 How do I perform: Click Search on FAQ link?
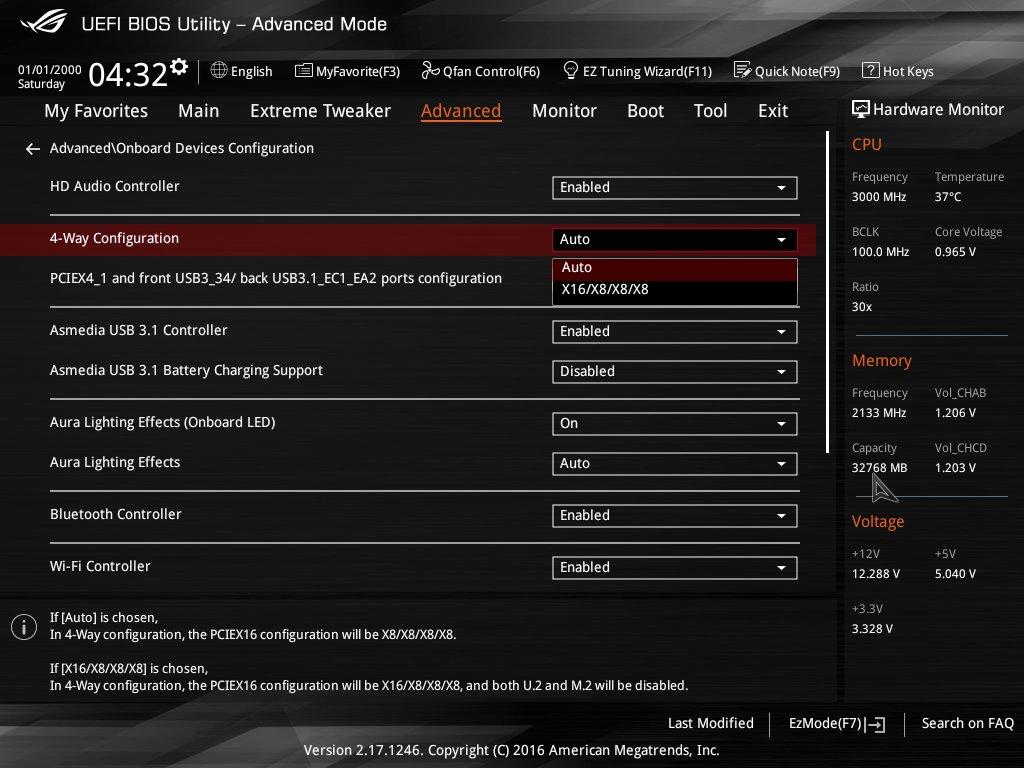pyautogui.click(x=968, y=723)
